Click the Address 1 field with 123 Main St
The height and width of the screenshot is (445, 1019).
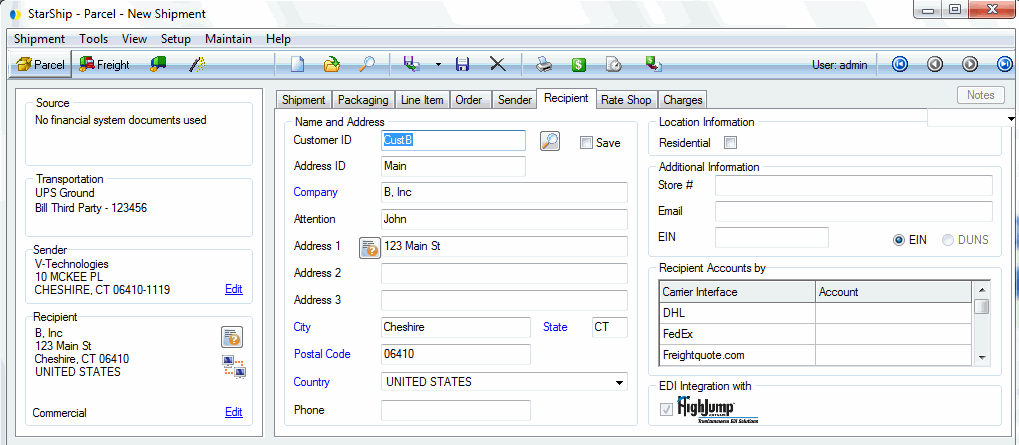coord(504,247)
